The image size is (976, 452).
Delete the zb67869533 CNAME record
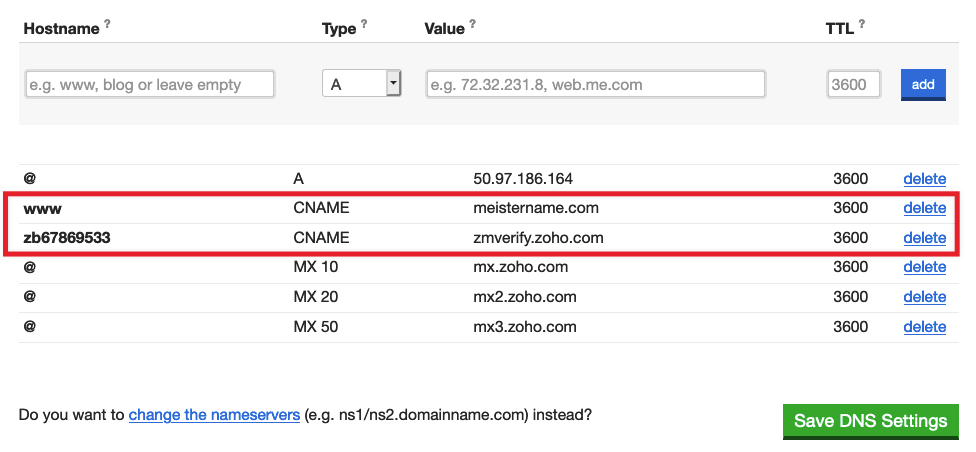pos(924,238)
